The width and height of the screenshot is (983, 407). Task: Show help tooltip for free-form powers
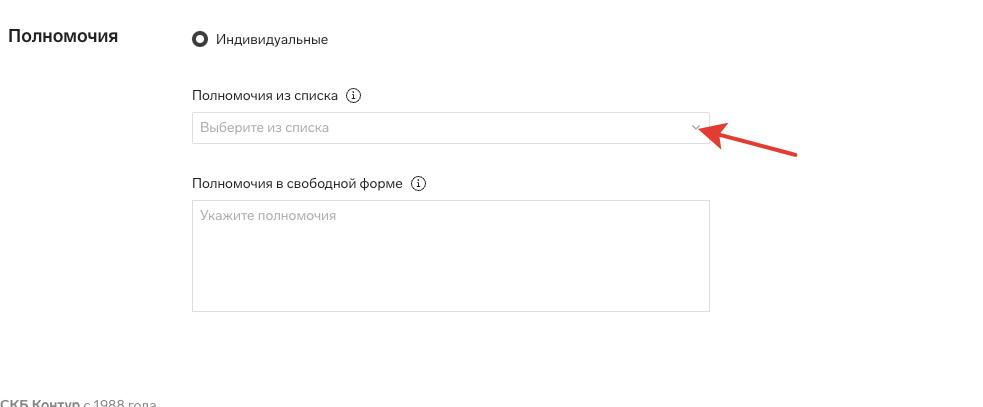coord(418,184)
